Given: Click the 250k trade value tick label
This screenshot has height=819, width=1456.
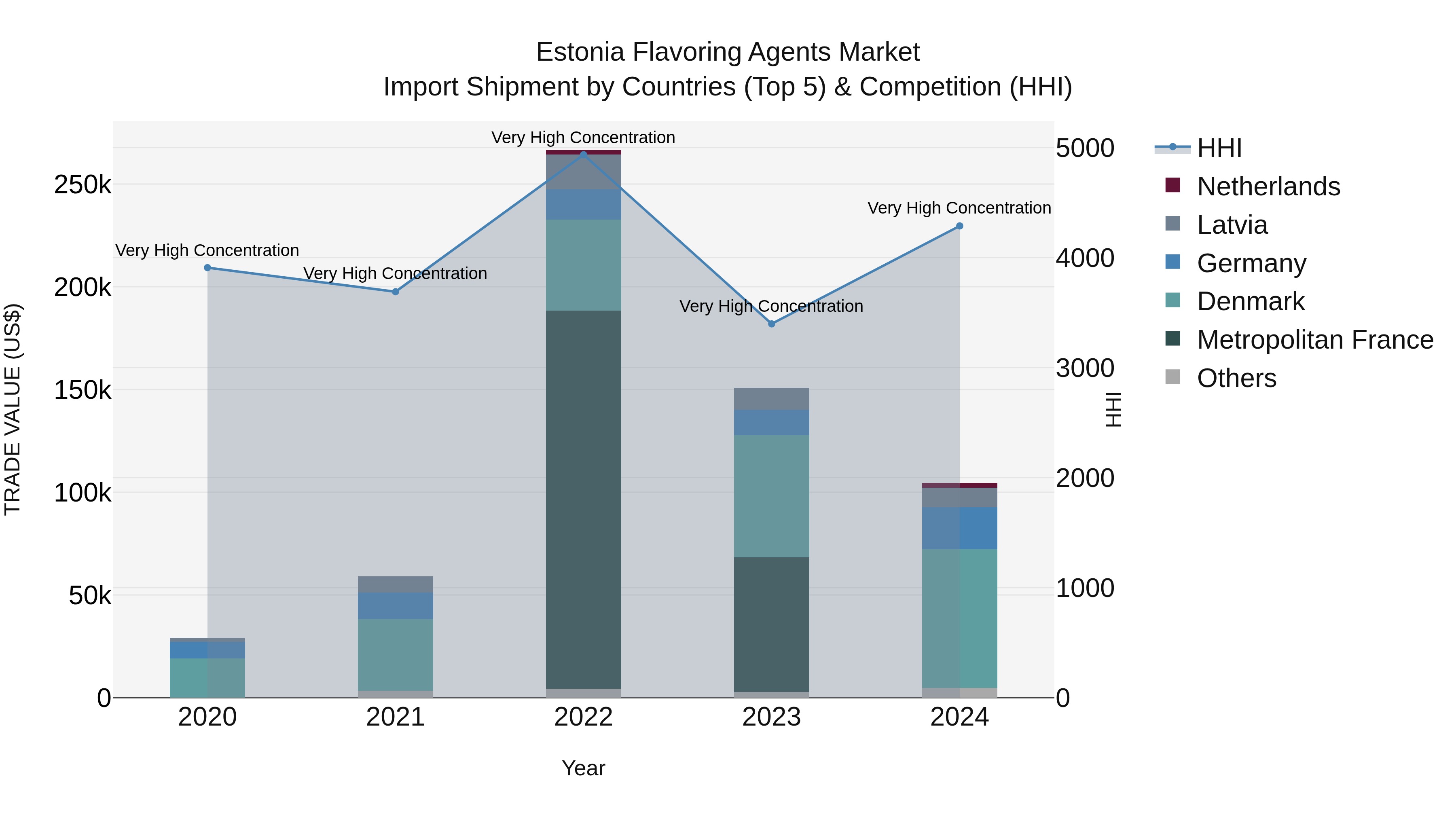Looking at the screenshot, I should pyautogui.click(x=83, y=185).
